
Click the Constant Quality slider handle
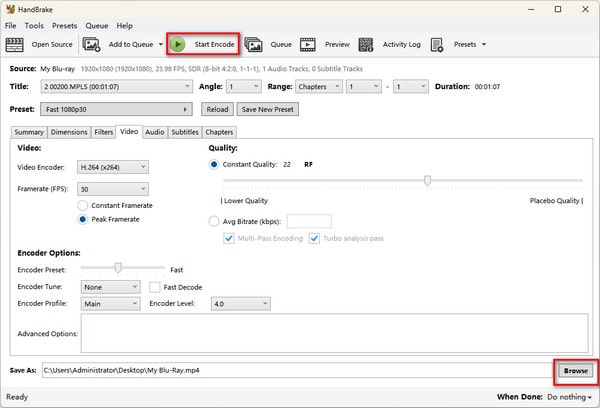click(x=427, y=181)
